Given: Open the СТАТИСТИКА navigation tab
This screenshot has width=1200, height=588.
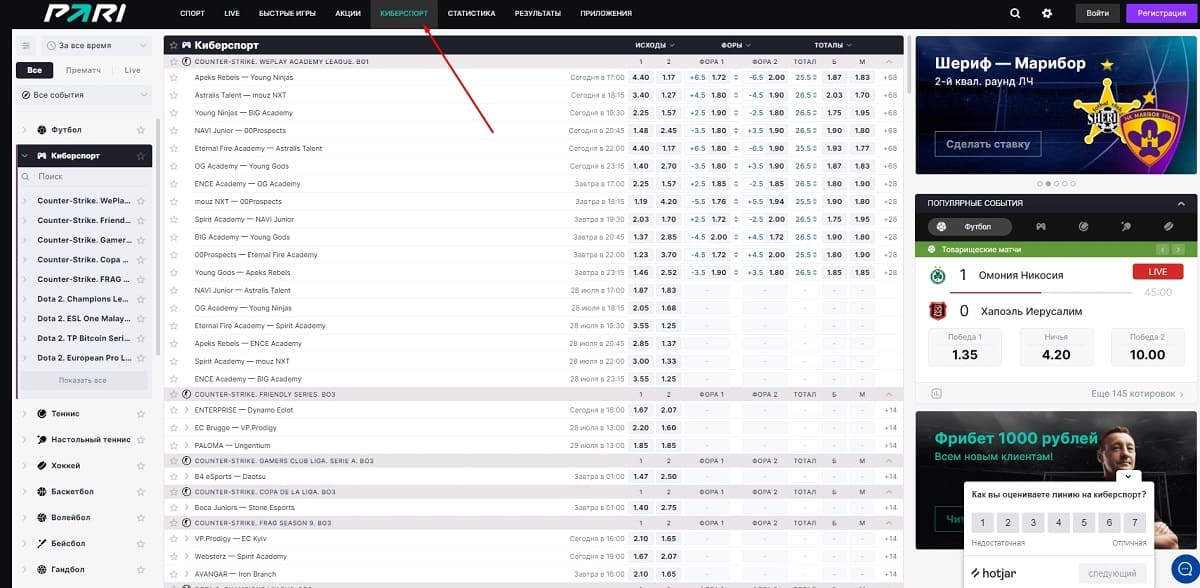Looking at the screenshot, I should (471, 13).
